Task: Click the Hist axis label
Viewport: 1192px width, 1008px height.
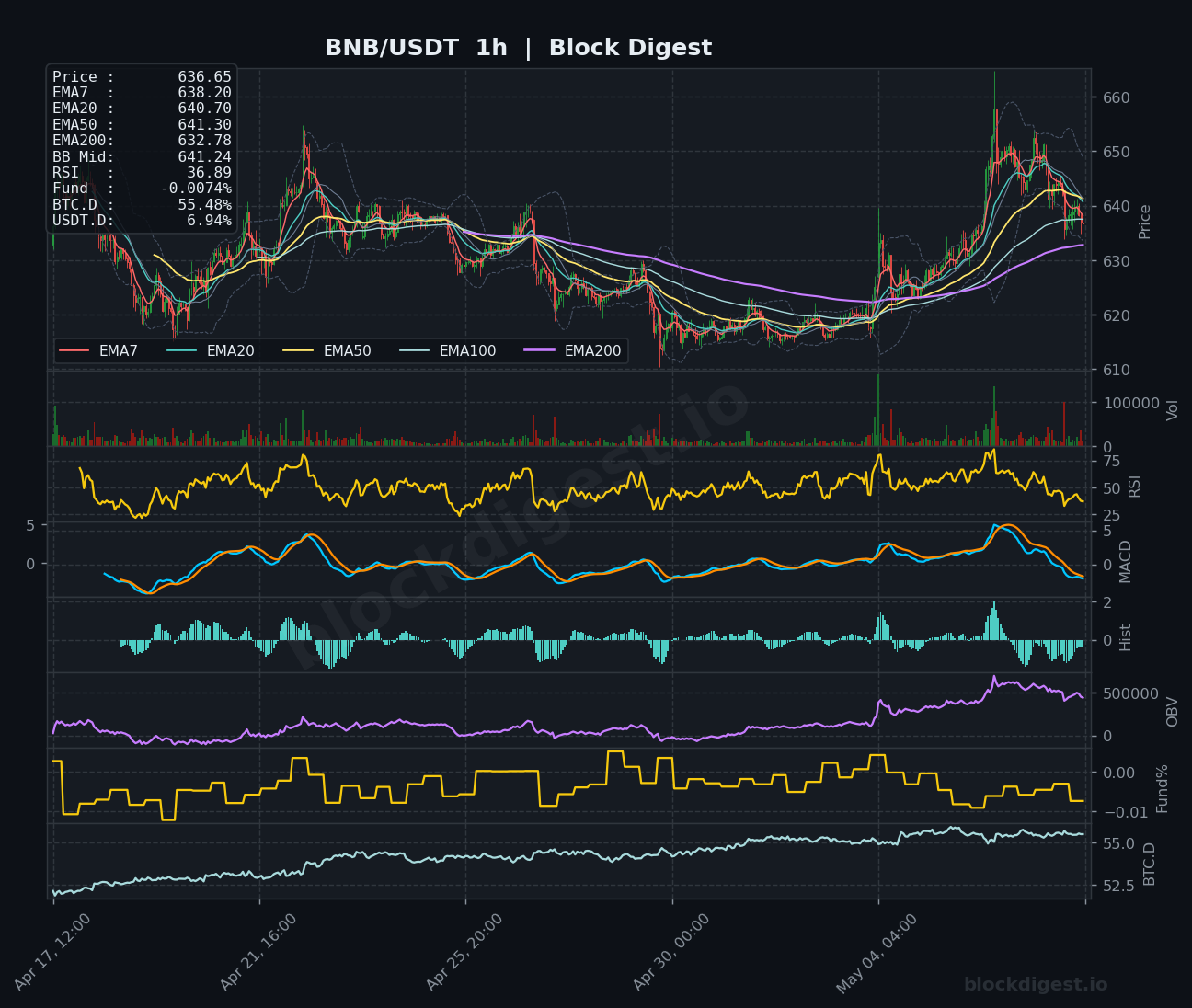Action: click(1126, 637)
